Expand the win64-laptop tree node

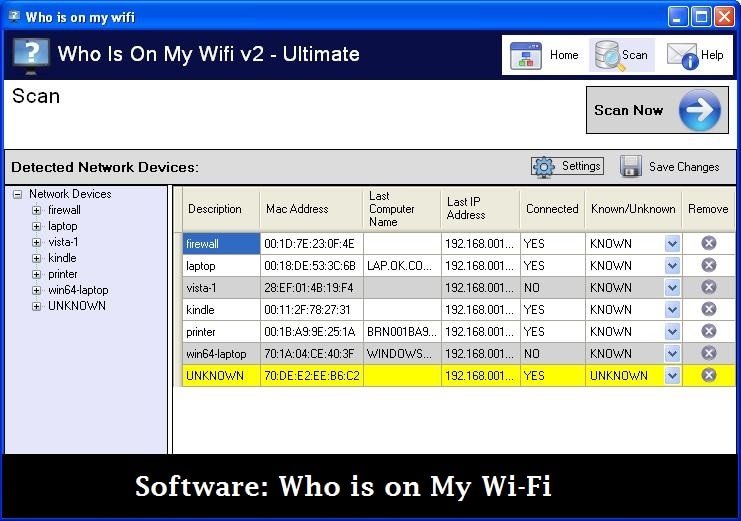tap(36, 291)
